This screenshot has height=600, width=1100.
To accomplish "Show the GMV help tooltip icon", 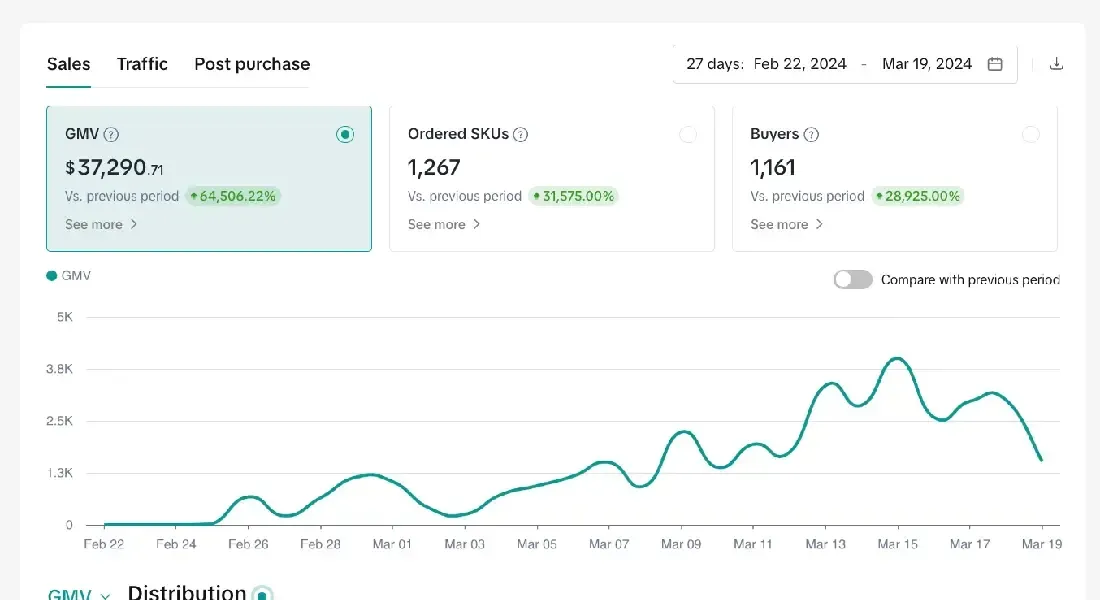I will click(x=111, y=134).
